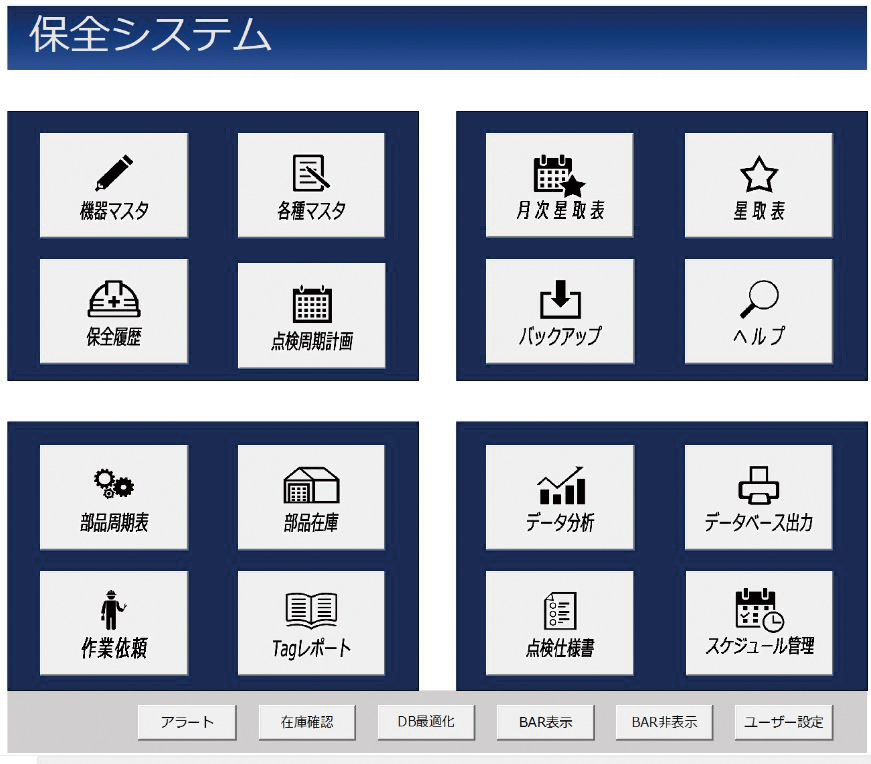
Task: Open スケジュール管理 calendar-clock tile
Action: click(x=759, y=623)
